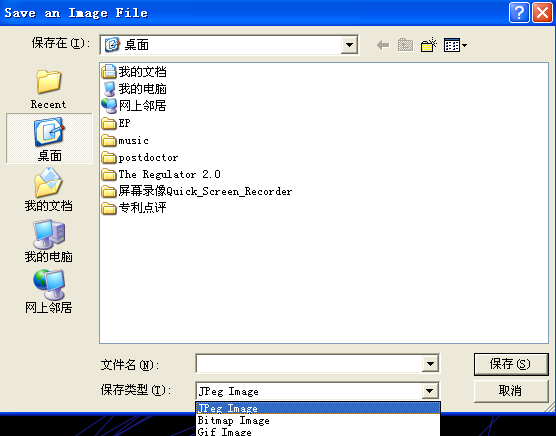The image size is (556, 436).
Task: Click the help question mark button
Action: click(x=519, y=13)
